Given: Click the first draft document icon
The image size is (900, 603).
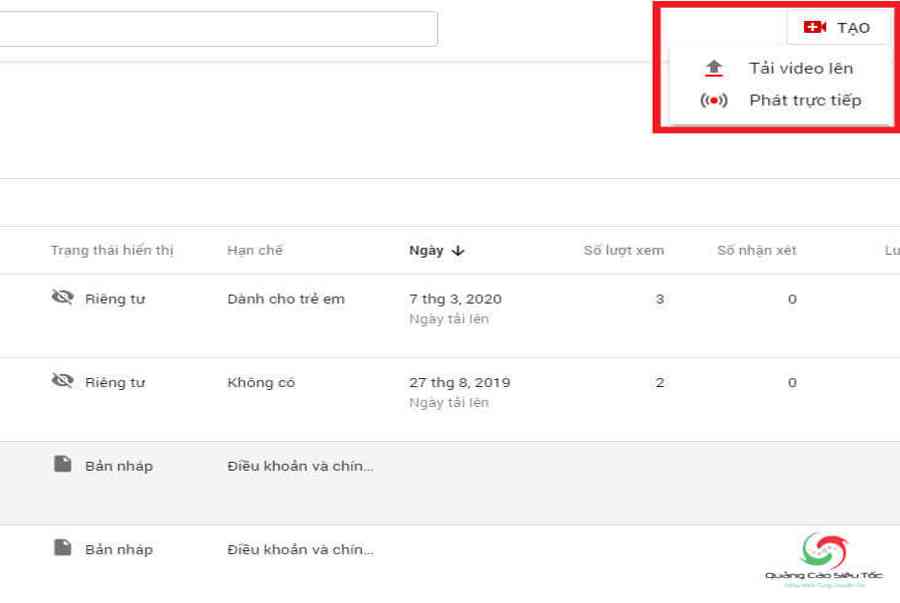Looking at the screenshot, I should pyautogui.click(x=63, y=465).
